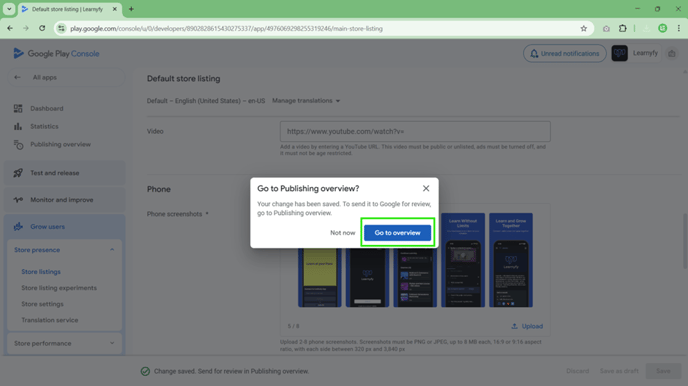The height and width of the screenshot is (386, 688).
Task: Click the page vertical scrollbar
Action: 684,240
